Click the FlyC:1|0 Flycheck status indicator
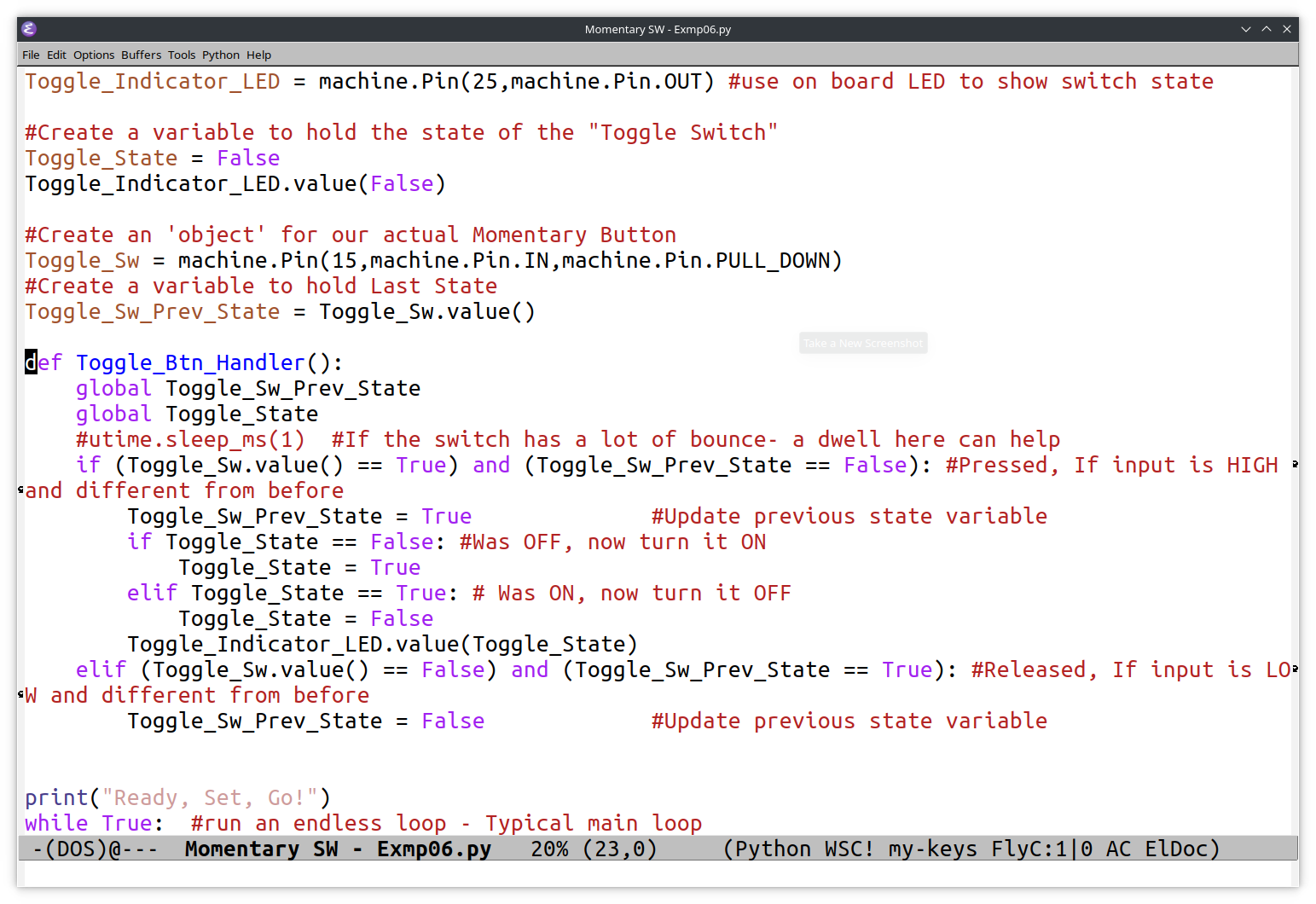This screenshot has height=904, width=1316. coord(1042,849)
